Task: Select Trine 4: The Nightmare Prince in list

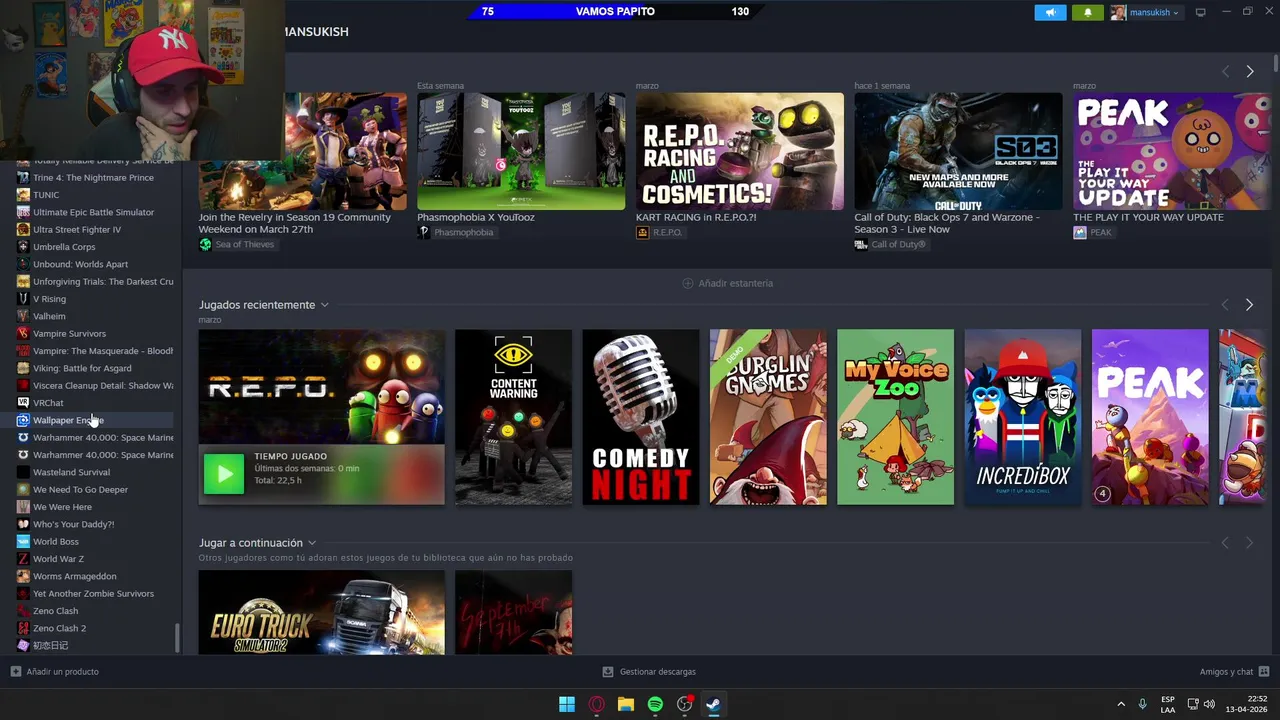Action: (x=95, y=178)
